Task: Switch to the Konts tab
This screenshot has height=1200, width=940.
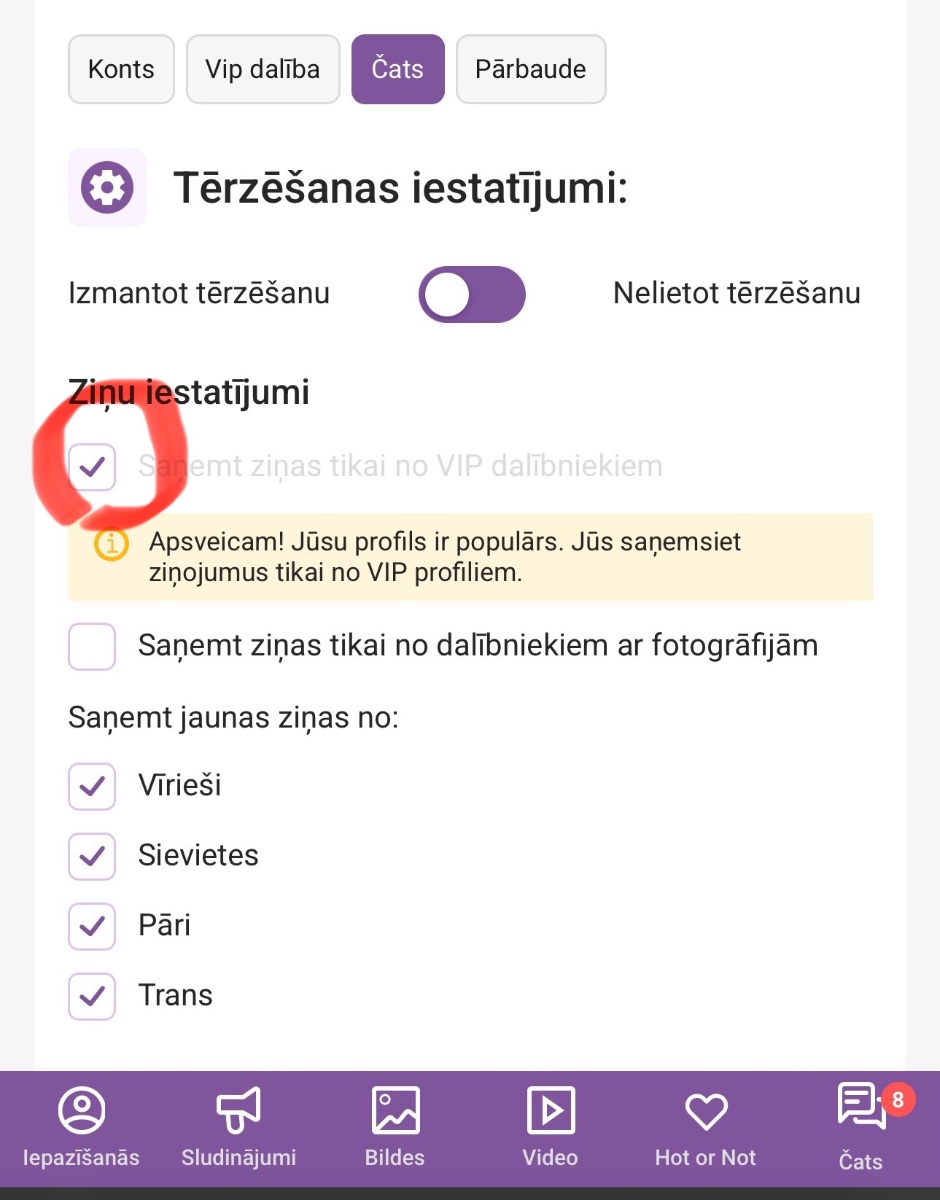Action: 121,69
